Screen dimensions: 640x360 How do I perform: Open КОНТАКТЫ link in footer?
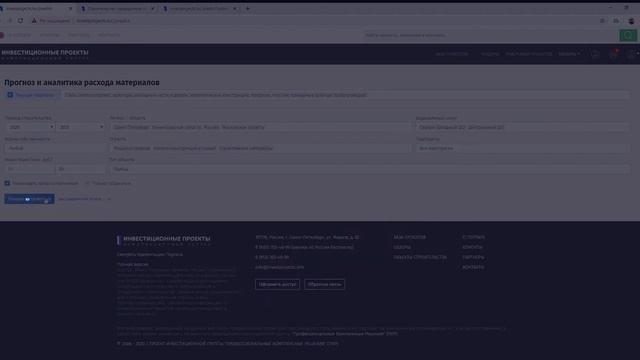[x=473, y=267]
